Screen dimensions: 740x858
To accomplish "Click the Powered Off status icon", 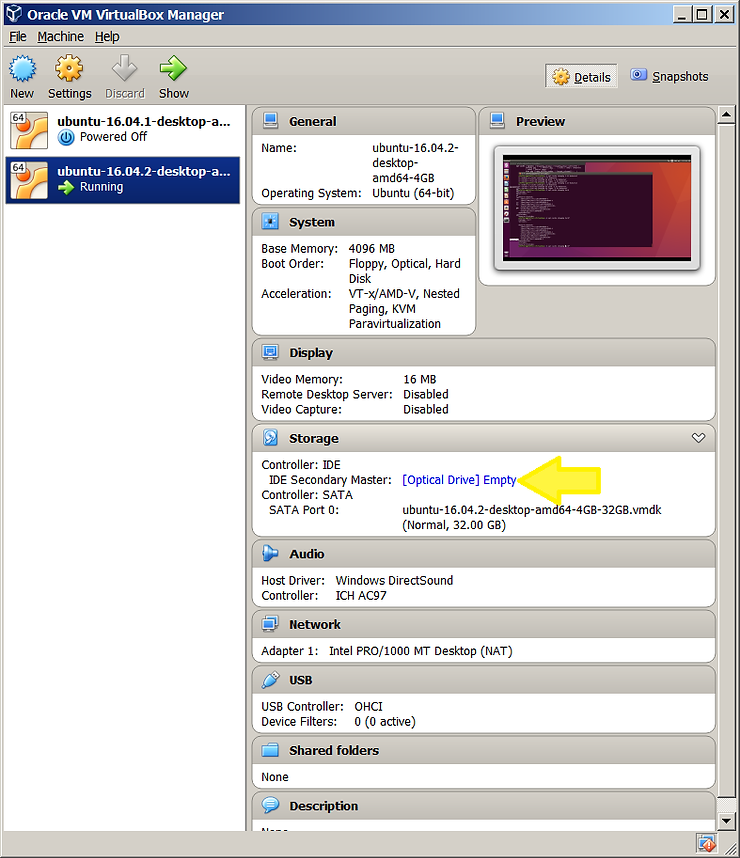I will coord(66,137).
